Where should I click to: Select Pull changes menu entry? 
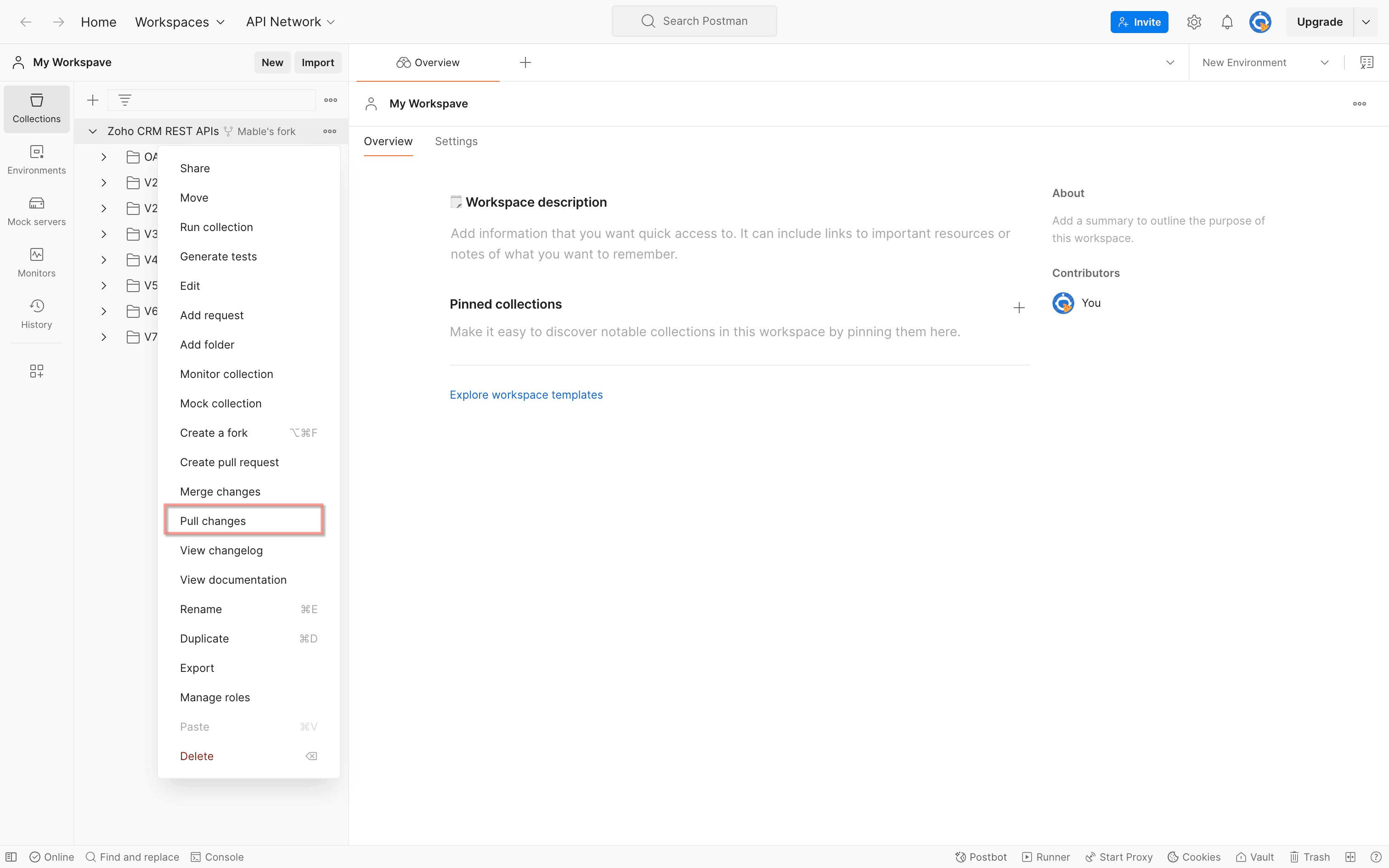pyautogui.click(x=213, y=521)
